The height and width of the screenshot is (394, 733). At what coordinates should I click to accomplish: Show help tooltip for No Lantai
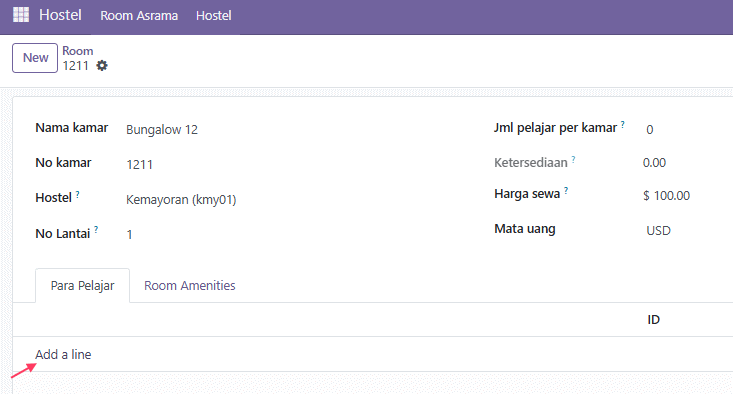click(x=96, y=229)
